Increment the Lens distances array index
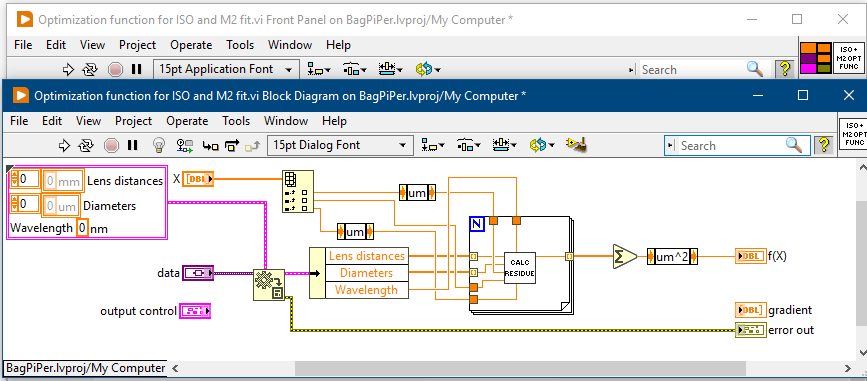 point(15,175)
